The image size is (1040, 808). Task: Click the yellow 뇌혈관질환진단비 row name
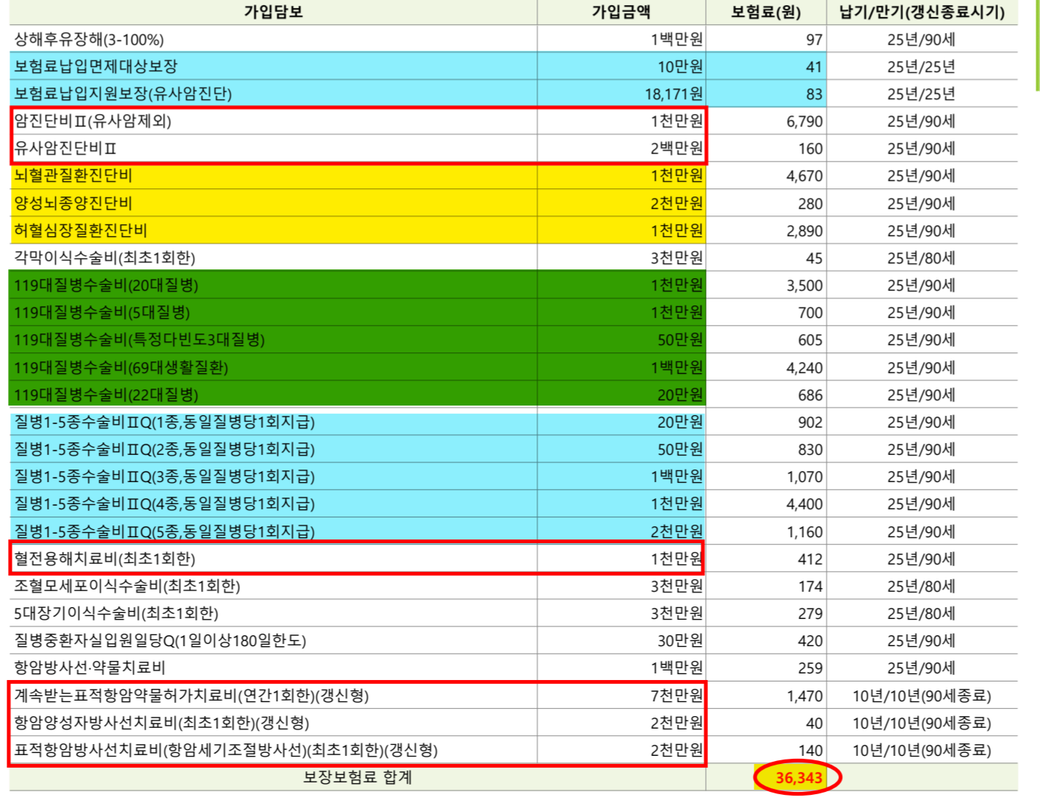click(73, 176)
